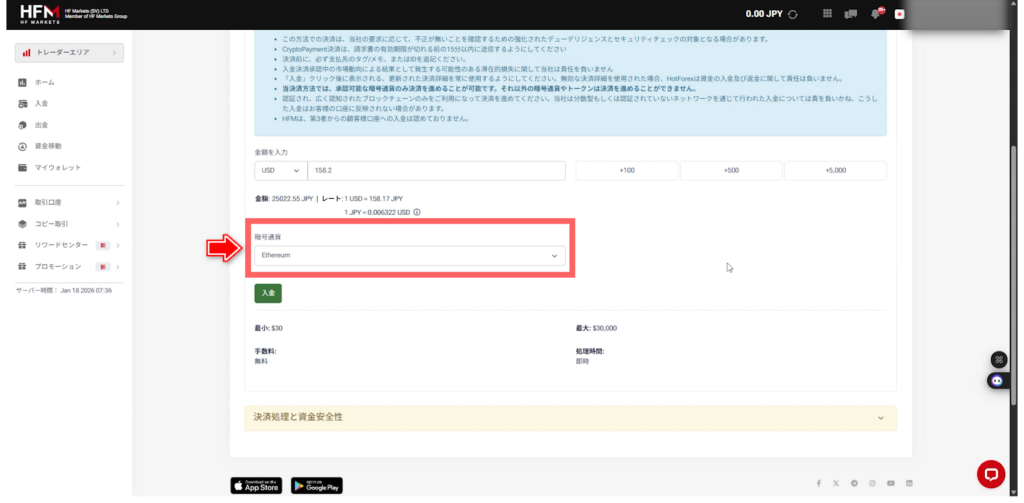Open the apps grid menu icon
1024x503 pixels.
[x=827, y=15]
